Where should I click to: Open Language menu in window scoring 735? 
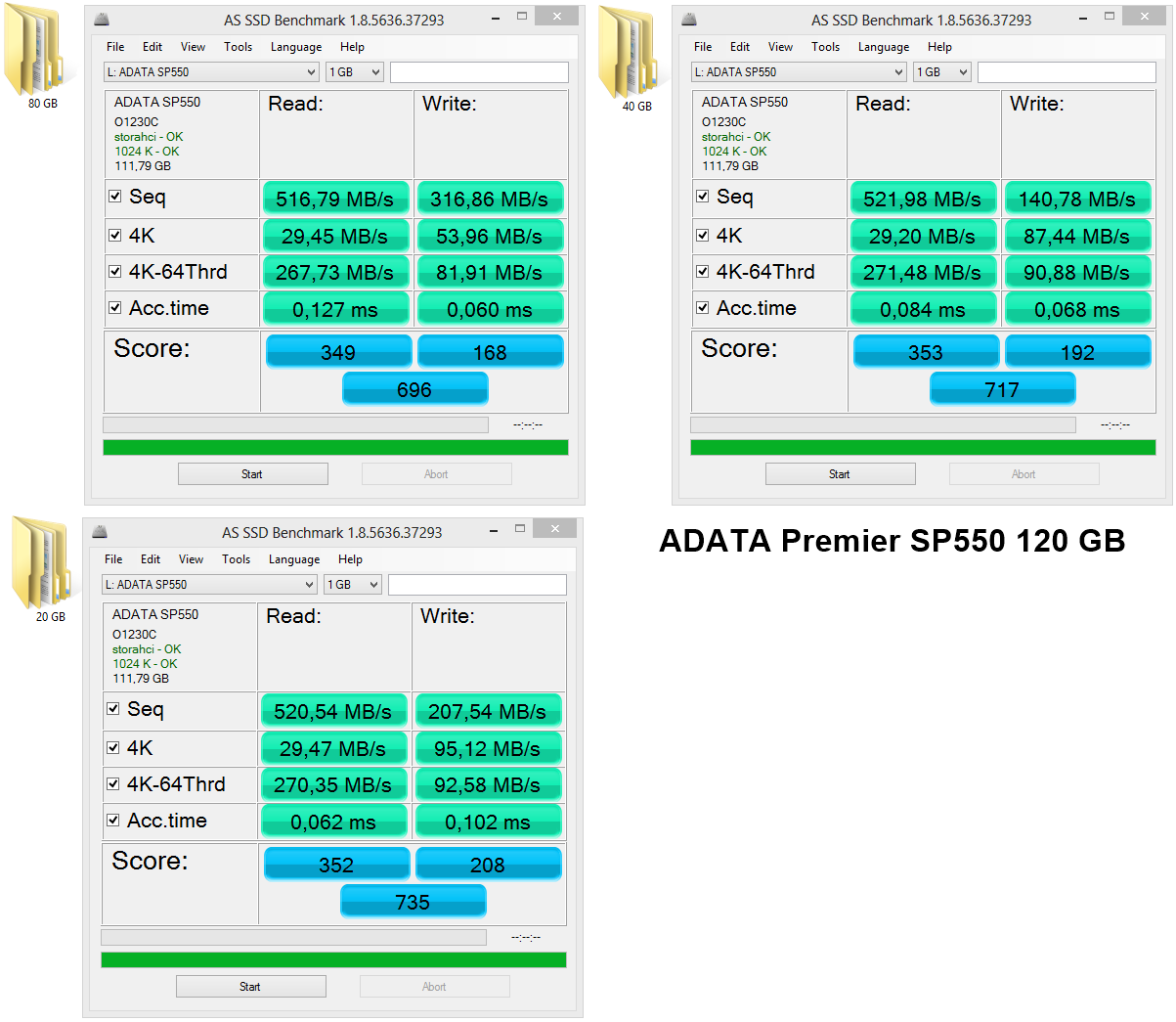[x=294, y=559]
